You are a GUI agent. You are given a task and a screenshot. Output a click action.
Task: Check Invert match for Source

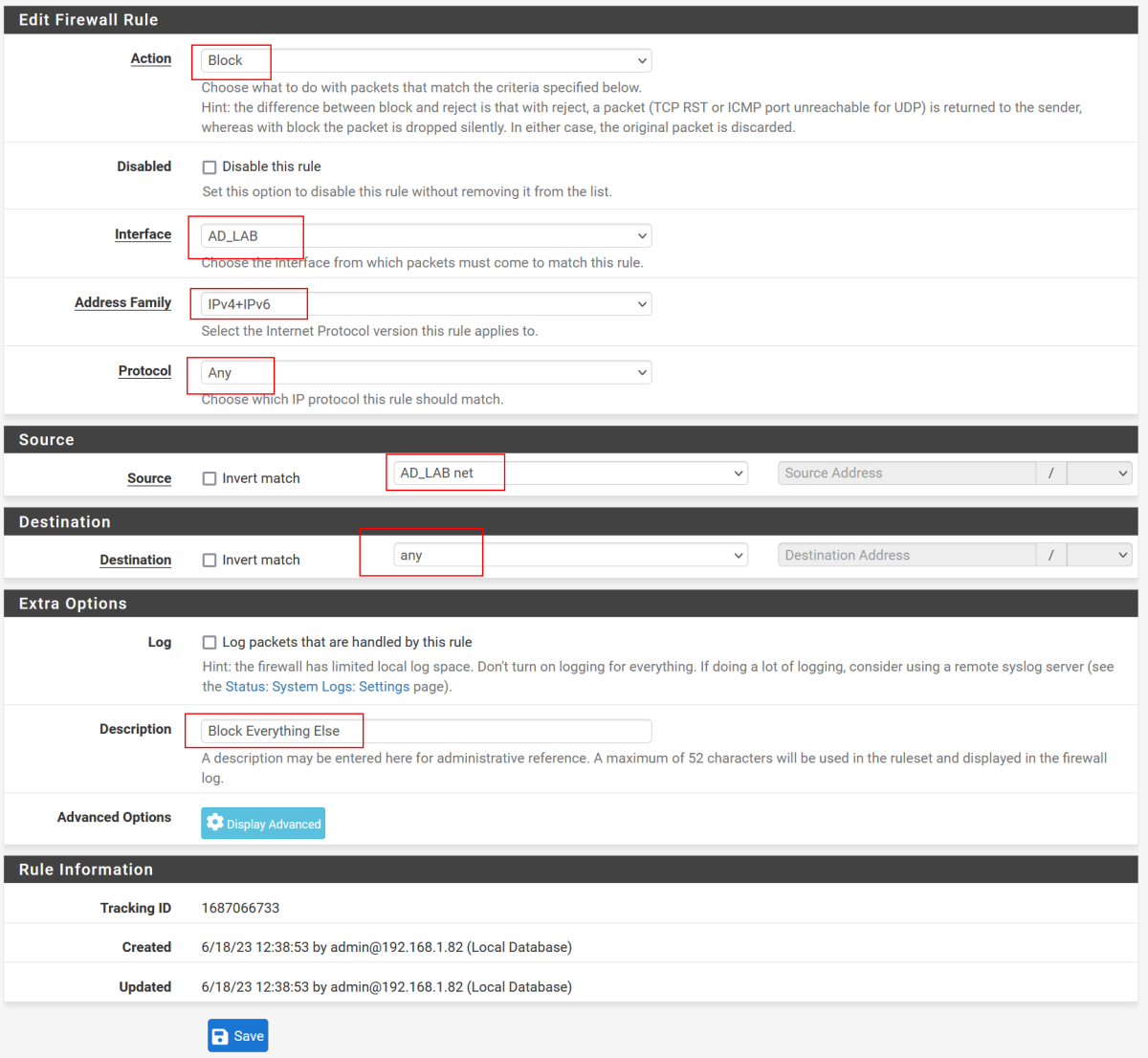point(210,478)
